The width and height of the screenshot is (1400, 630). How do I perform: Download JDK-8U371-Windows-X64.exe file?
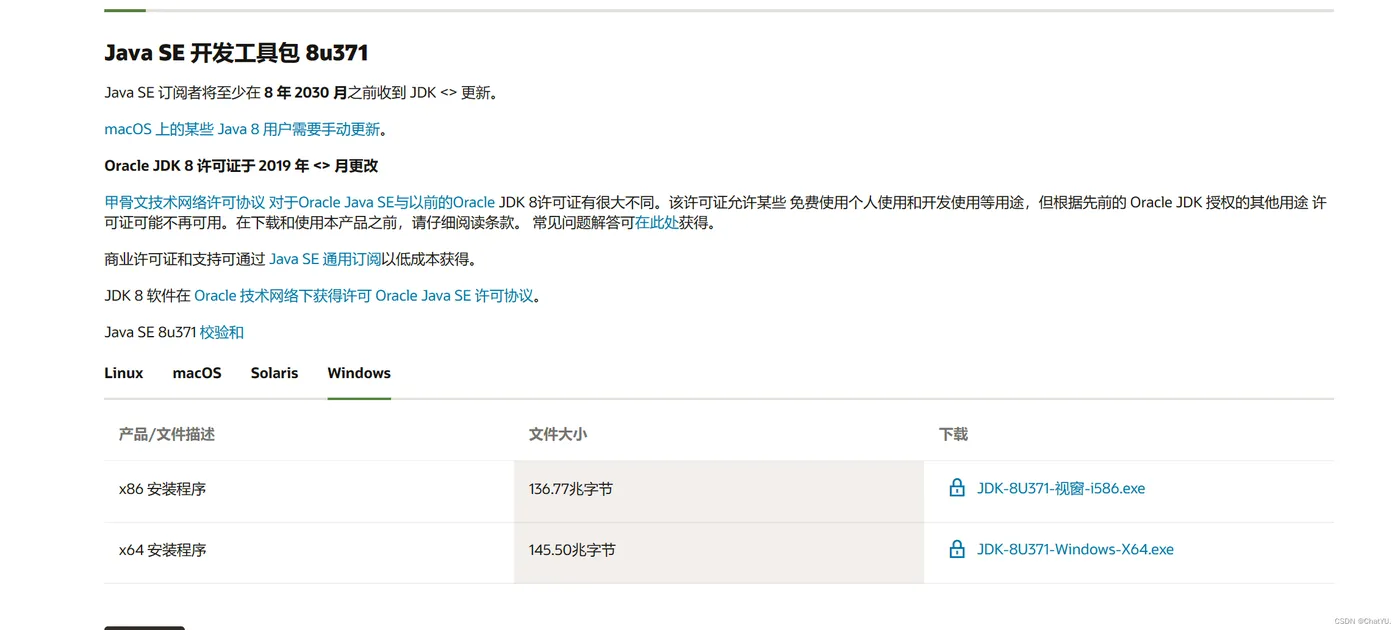tap(1075, 550)
